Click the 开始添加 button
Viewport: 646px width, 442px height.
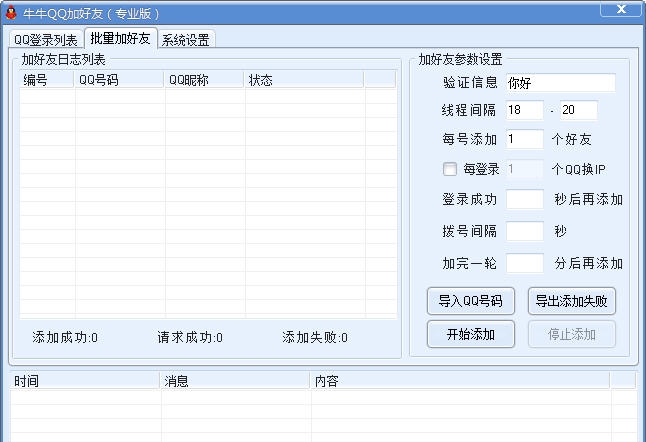(x=470, y=334)
